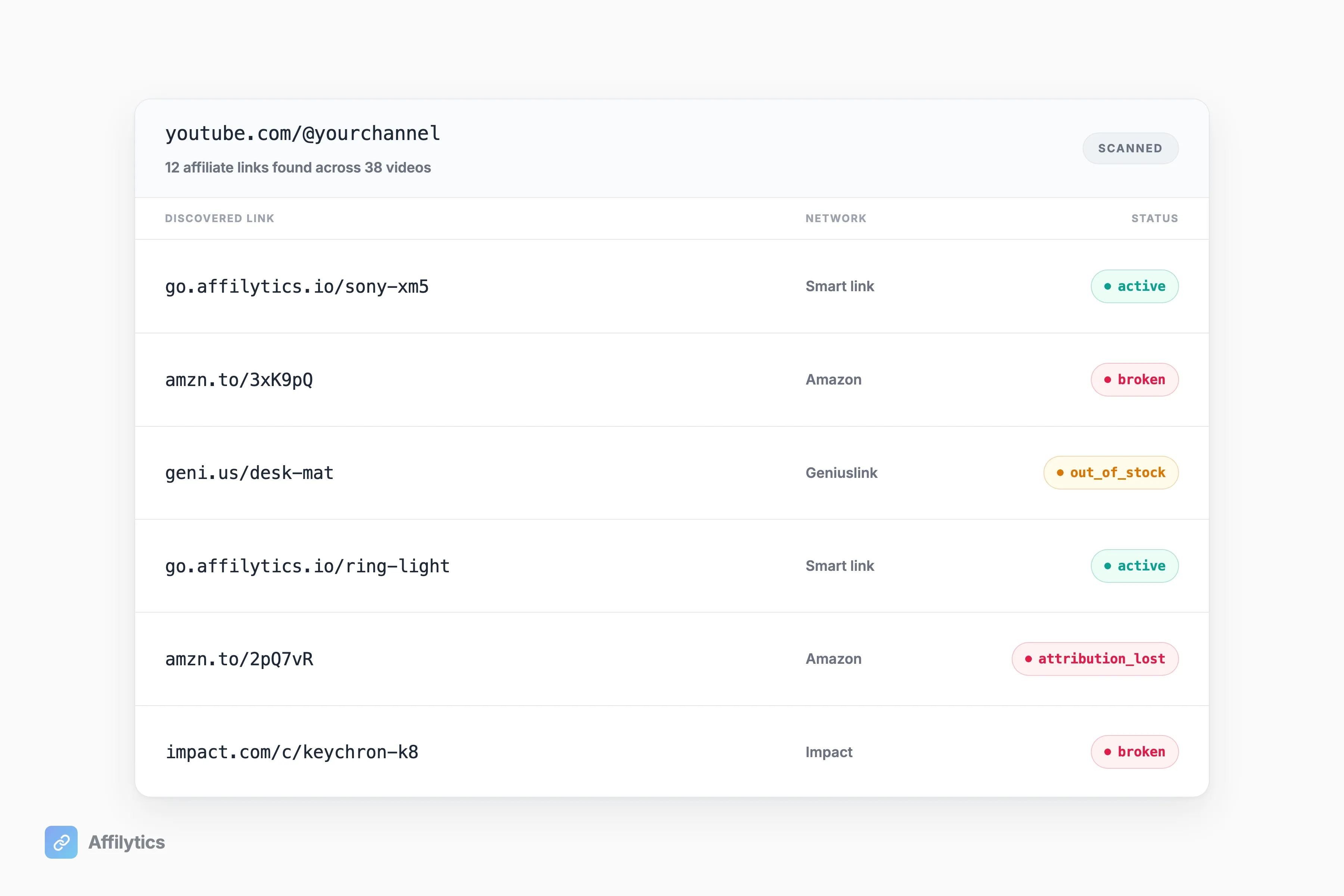The height and width of the screenshot is (896, 1344).
Task: Click the STATUS column header
Action: [1154, 218]
